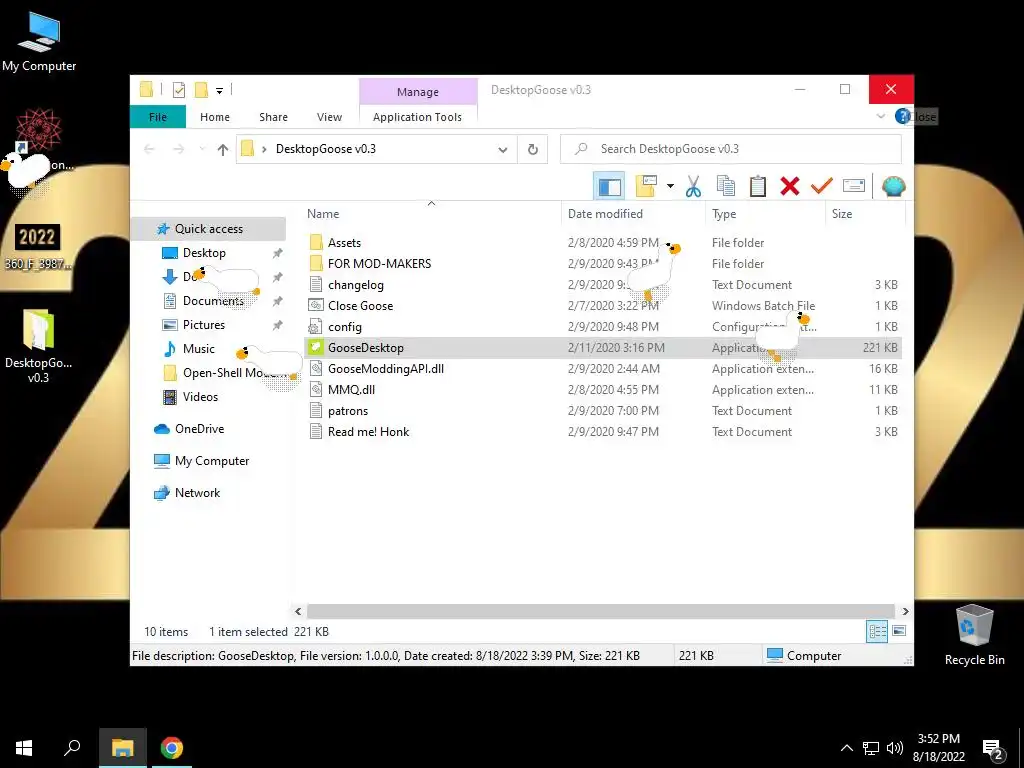1024x768 pixels.
Task: Click the Customize Quick Access Toolbar dropdown
Action: [x=219, y=91]
